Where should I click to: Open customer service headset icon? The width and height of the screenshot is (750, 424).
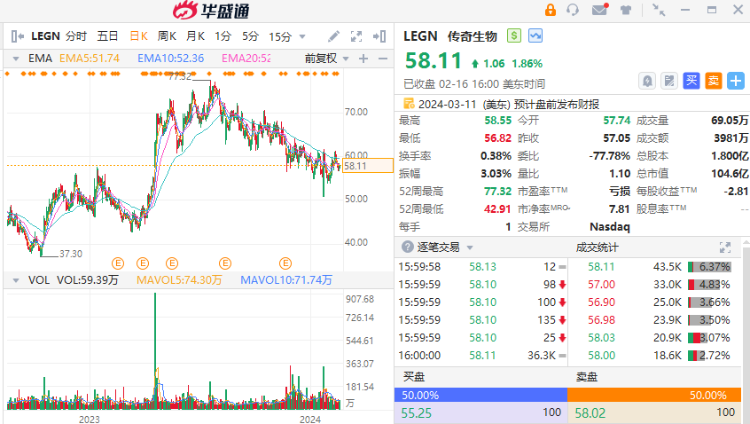[572, 10]
